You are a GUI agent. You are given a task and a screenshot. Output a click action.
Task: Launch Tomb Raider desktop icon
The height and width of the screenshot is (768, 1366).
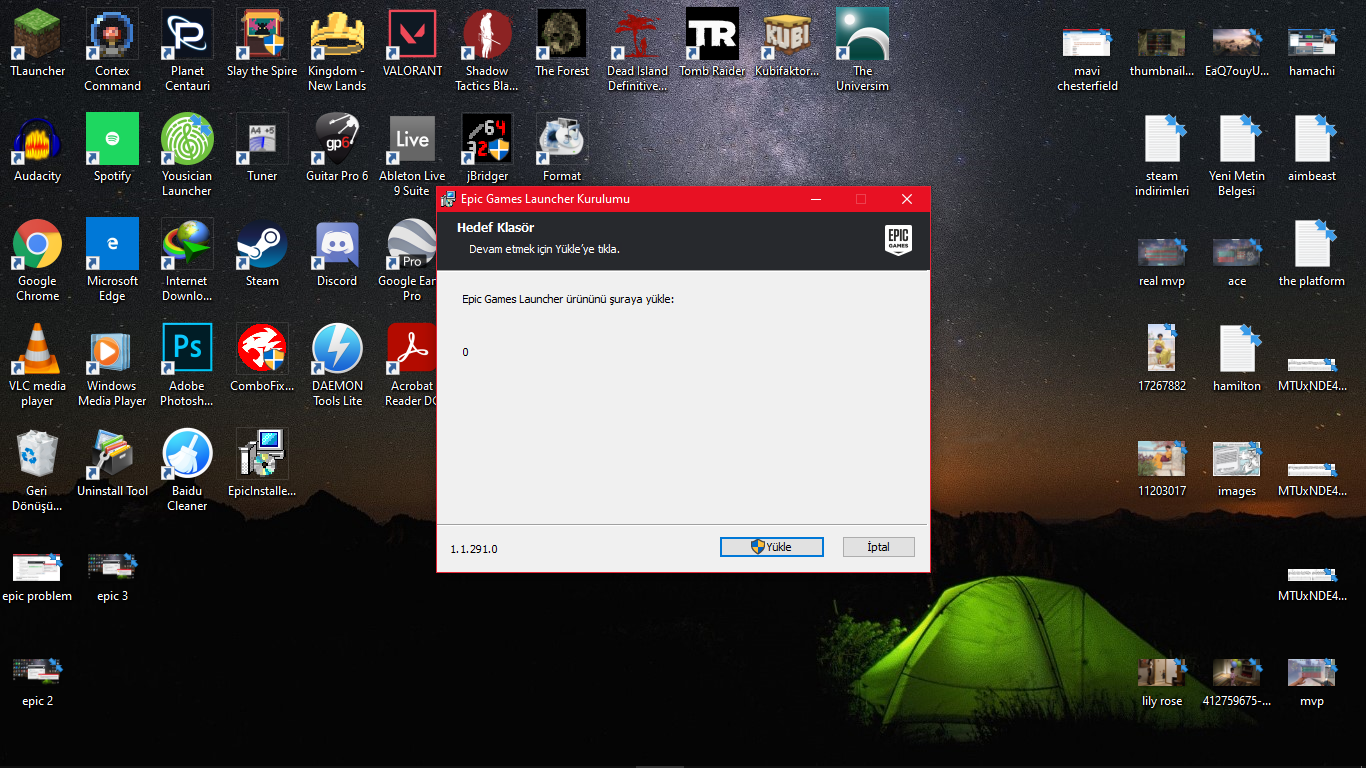[x=712, y=43]
